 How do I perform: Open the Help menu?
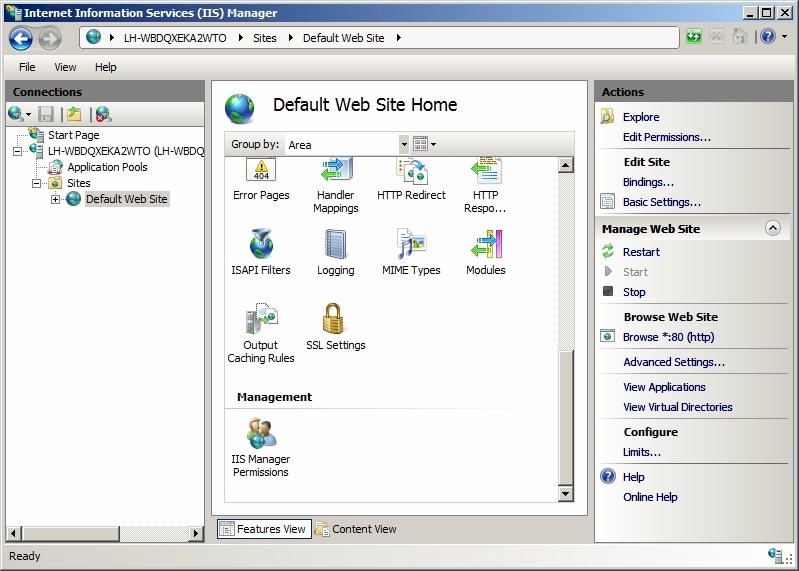pyautogui.click(x=105, y=67)
